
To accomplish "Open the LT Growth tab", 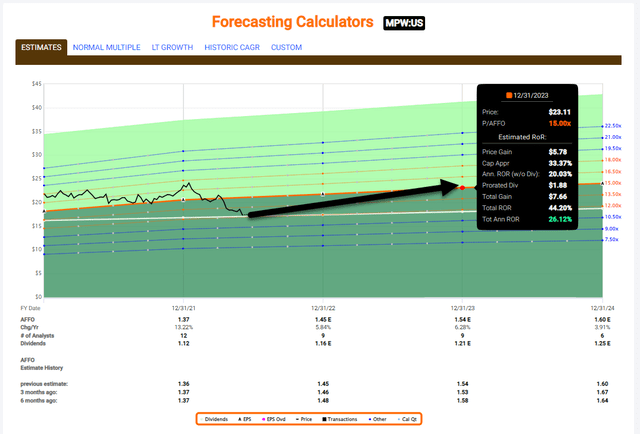I will pyautogui.click(x=173, y=47).
